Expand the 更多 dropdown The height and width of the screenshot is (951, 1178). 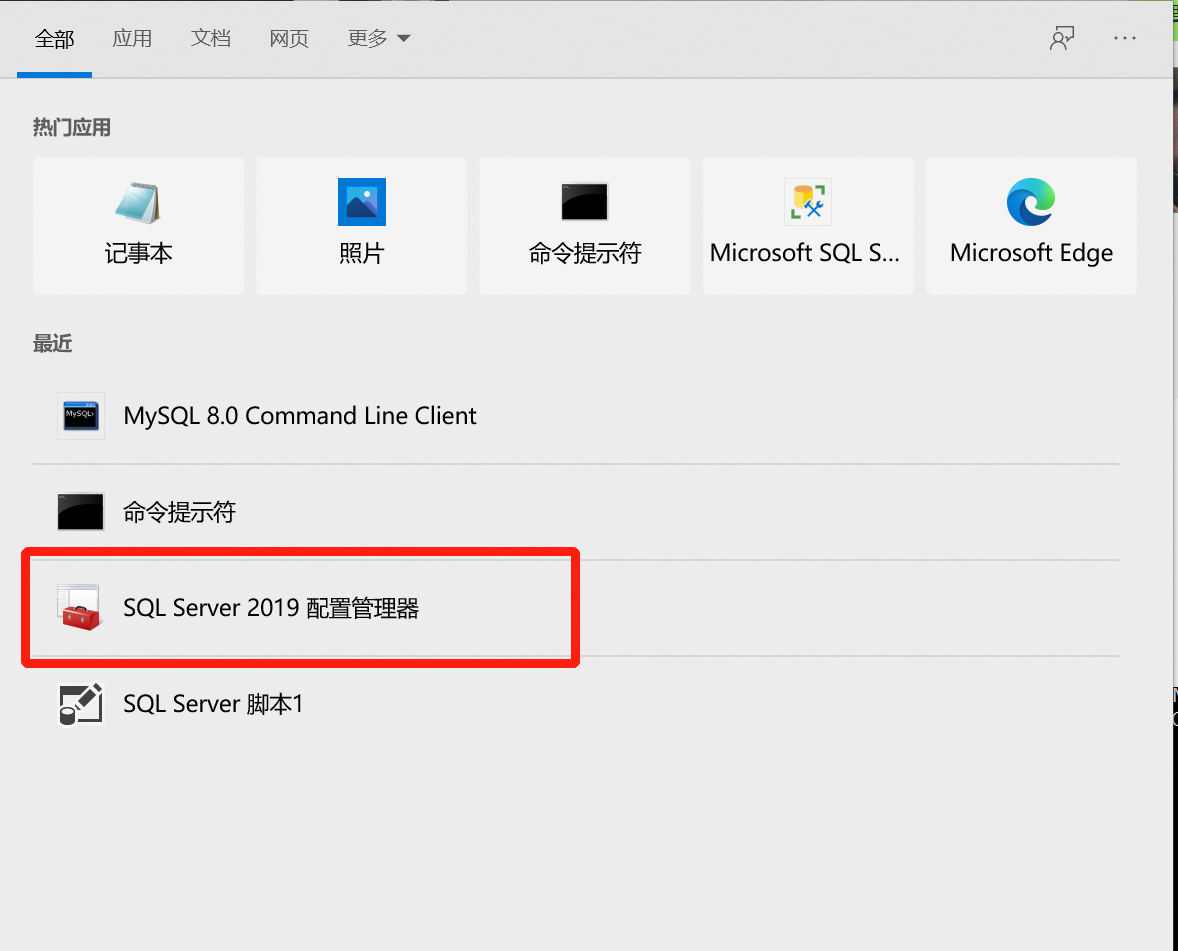click(x=378, y=38)
